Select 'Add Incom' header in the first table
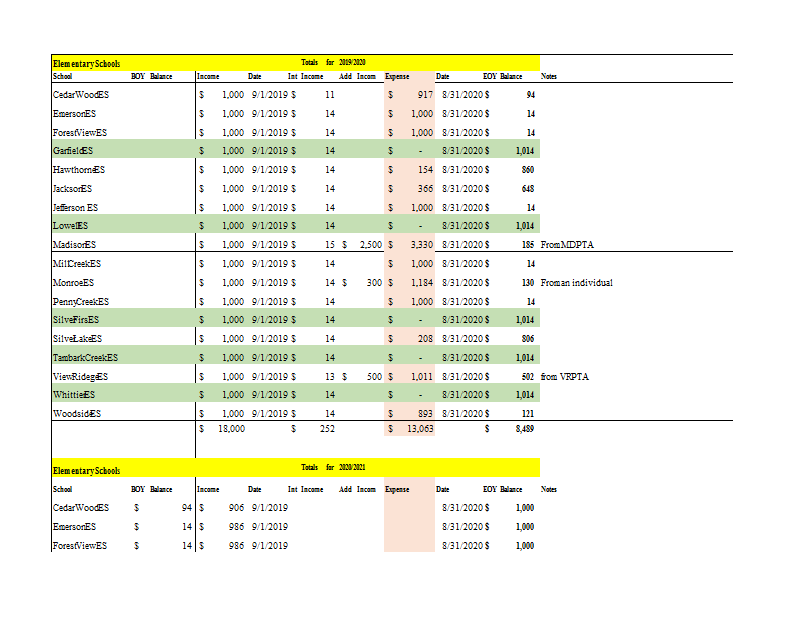This screenshot has height=618, width=800. [357, 77]
